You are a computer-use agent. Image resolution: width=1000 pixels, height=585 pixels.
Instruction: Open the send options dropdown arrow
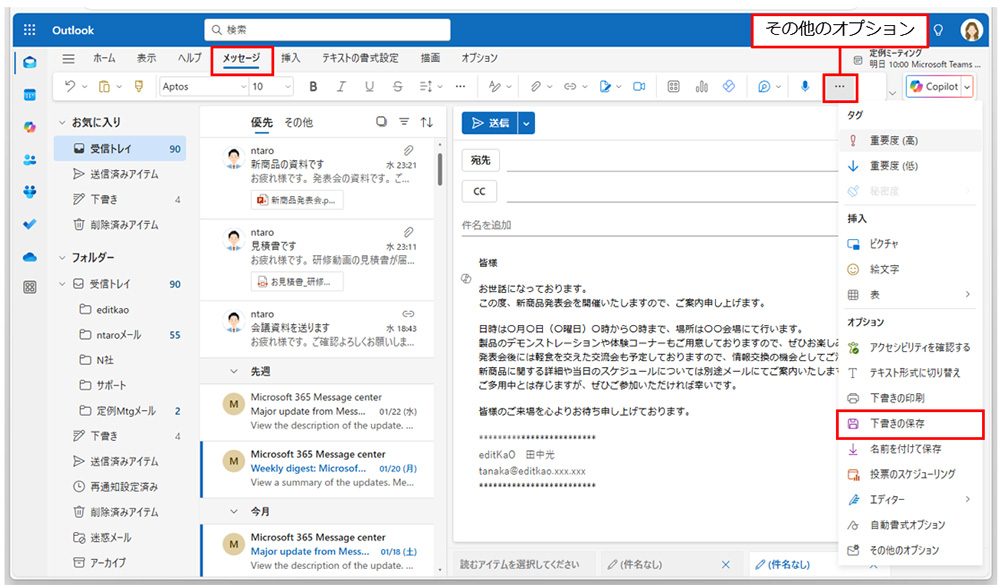click(527, 123)
